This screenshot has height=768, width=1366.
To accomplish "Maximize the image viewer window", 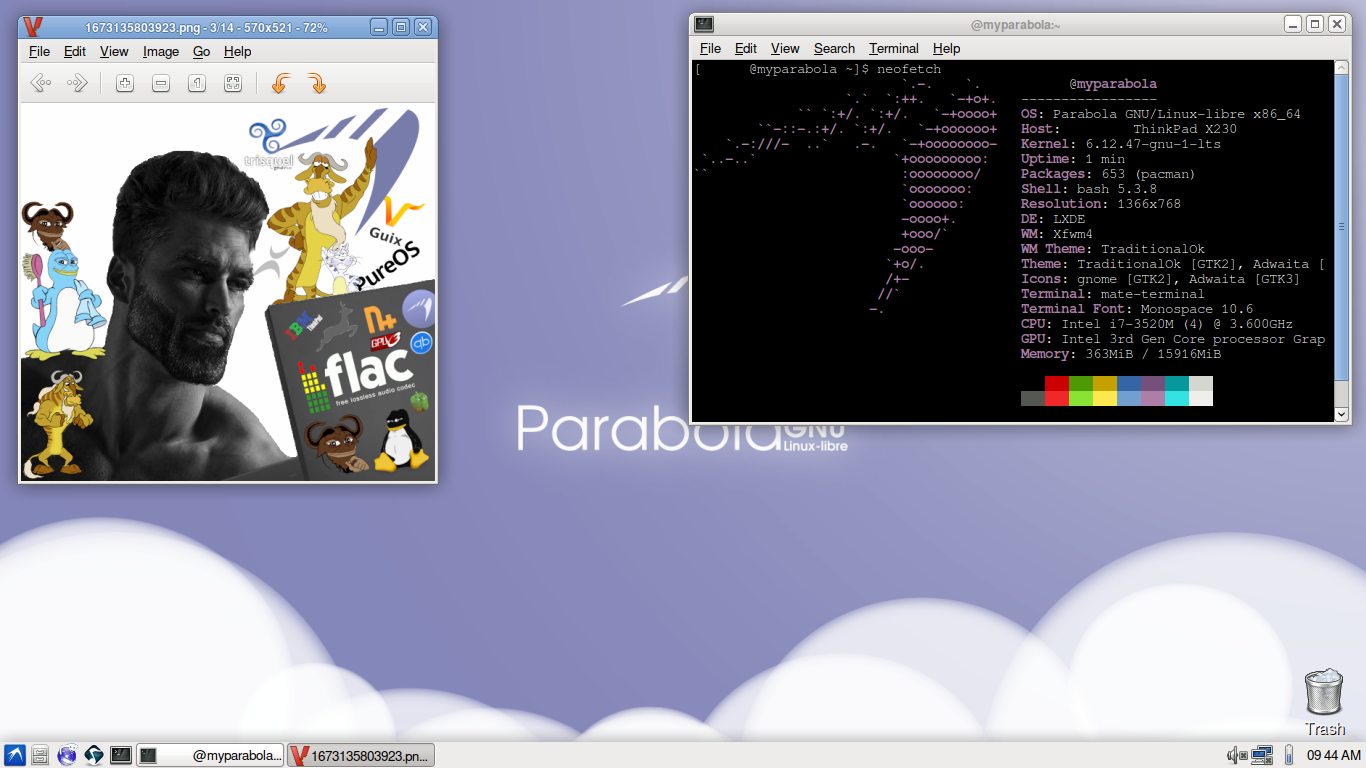I will point(401,27).
